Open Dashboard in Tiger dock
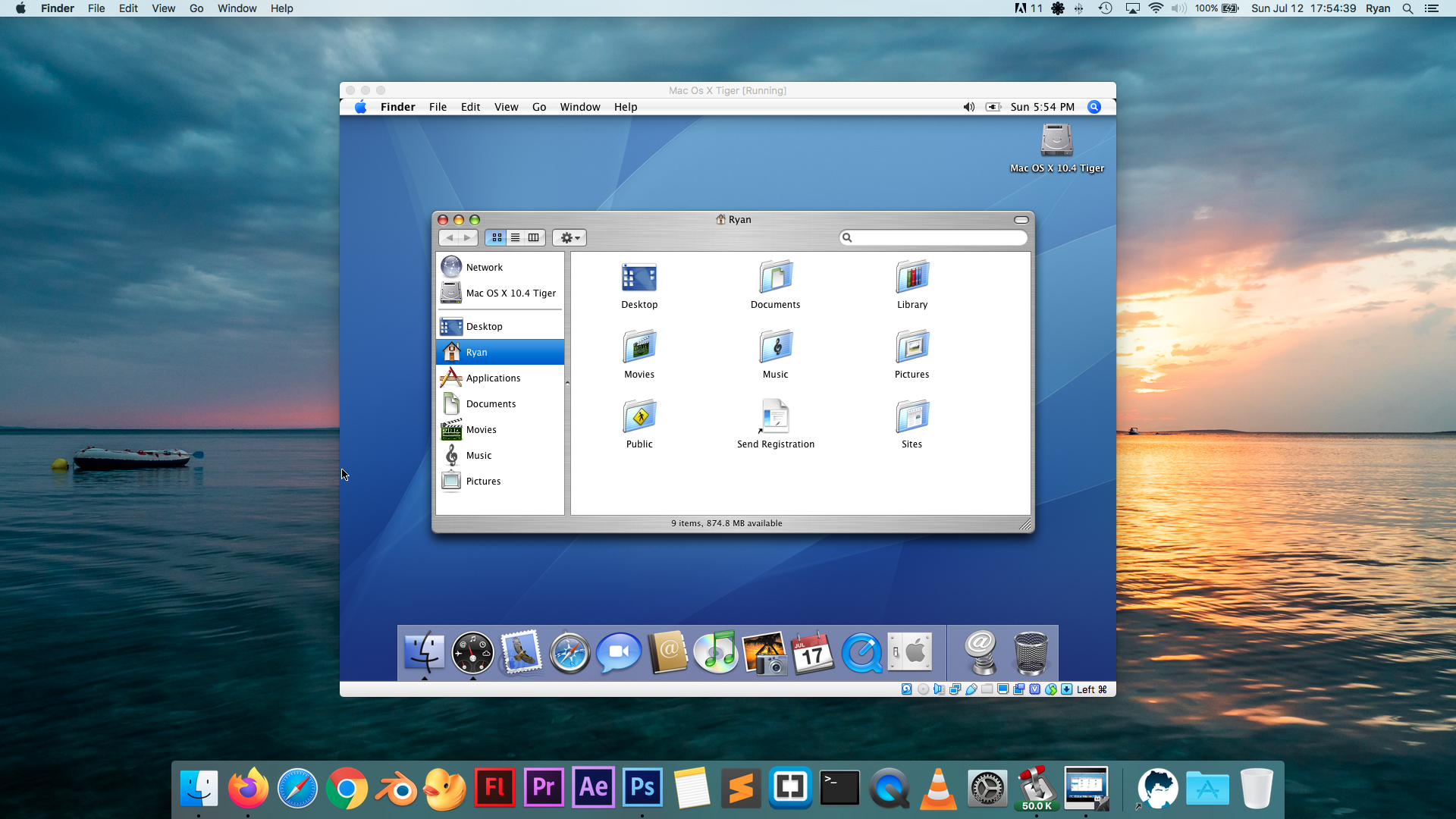Image resolution: width=1456 pixels, height=819 pixels. 472,652
